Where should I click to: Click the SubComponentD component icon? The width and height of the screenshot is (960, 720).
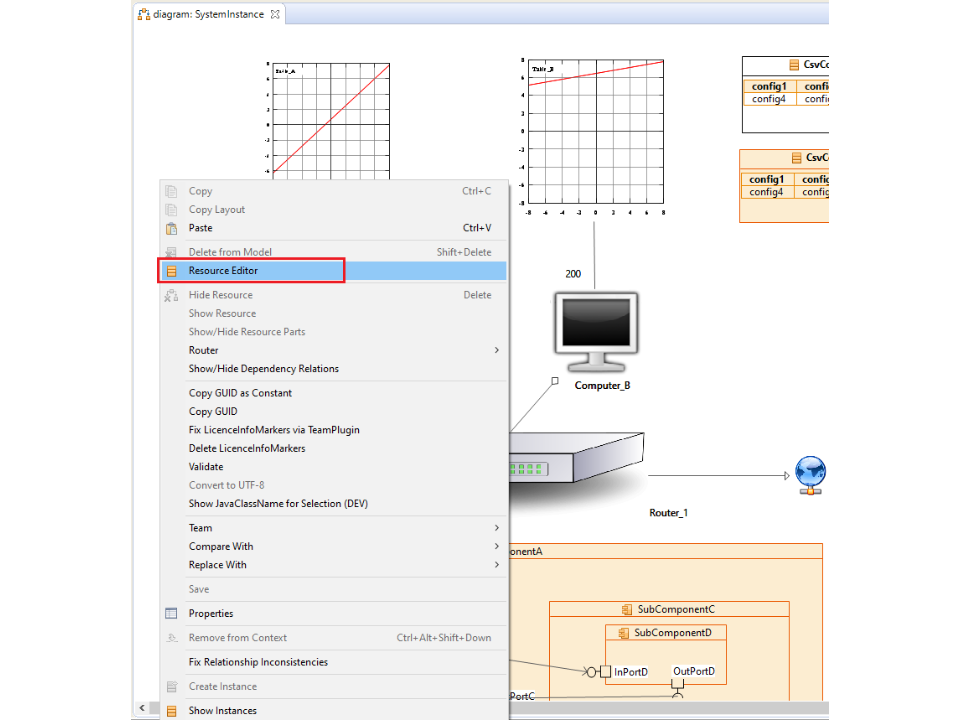[623, 633]
